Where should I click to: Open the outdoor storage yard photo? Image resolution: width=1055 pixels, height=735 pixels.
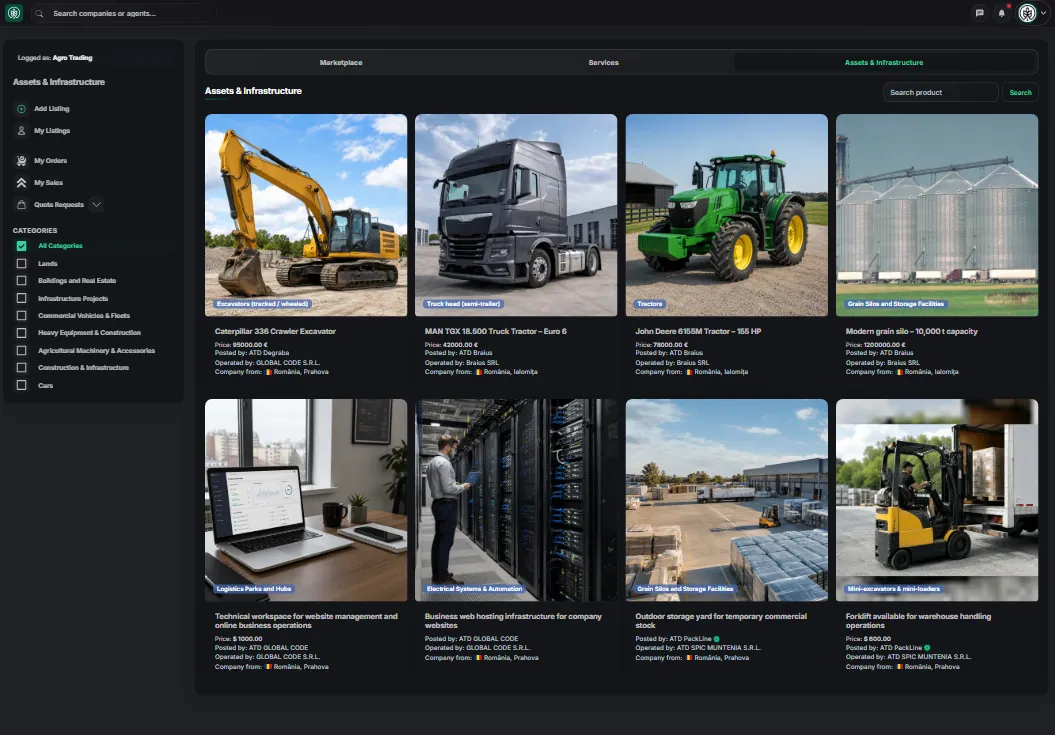coord(727,500)
